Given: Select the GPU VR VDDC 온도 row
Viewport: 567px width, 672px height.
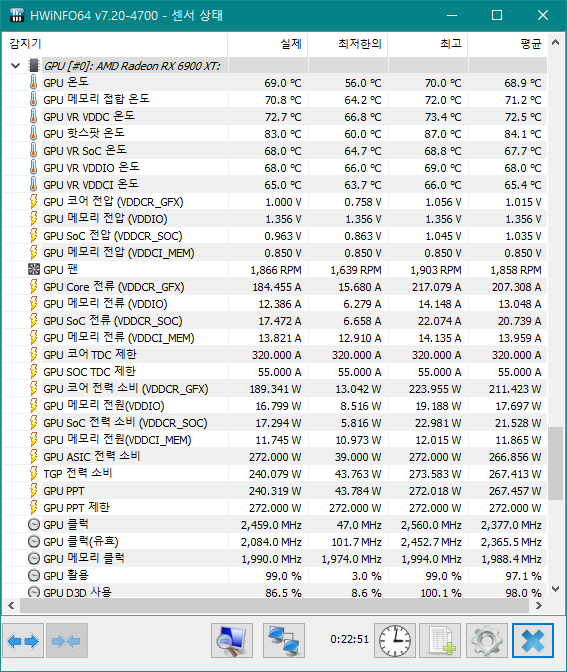Looking at the screenshot, I should tap(275, 117).
